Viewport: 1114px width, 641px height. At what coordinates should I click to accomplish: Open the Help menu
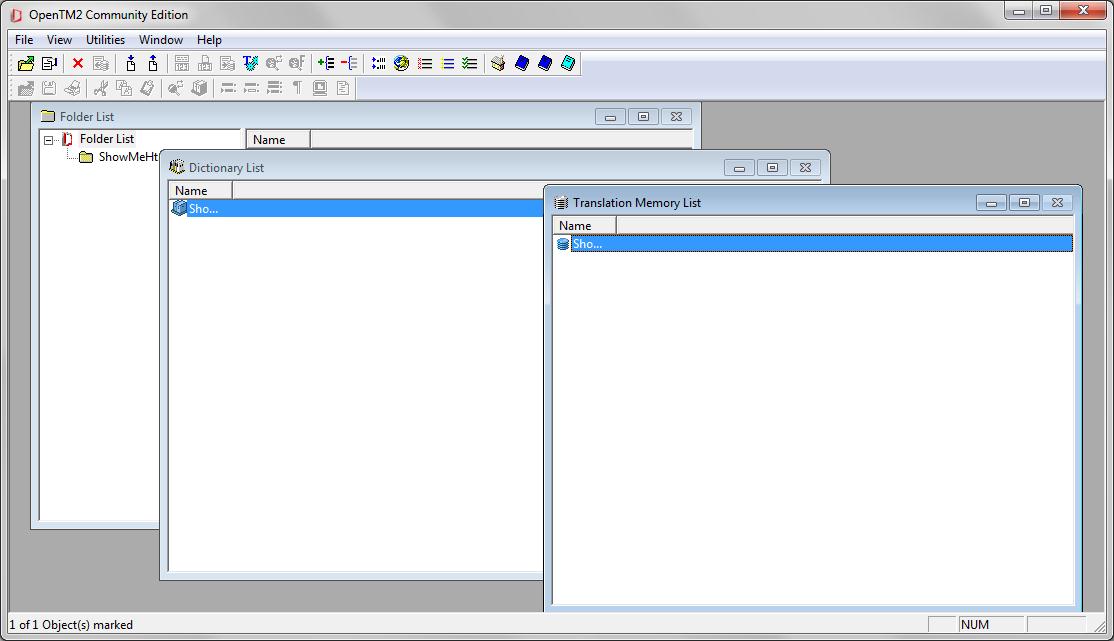(x=209, y=40)
